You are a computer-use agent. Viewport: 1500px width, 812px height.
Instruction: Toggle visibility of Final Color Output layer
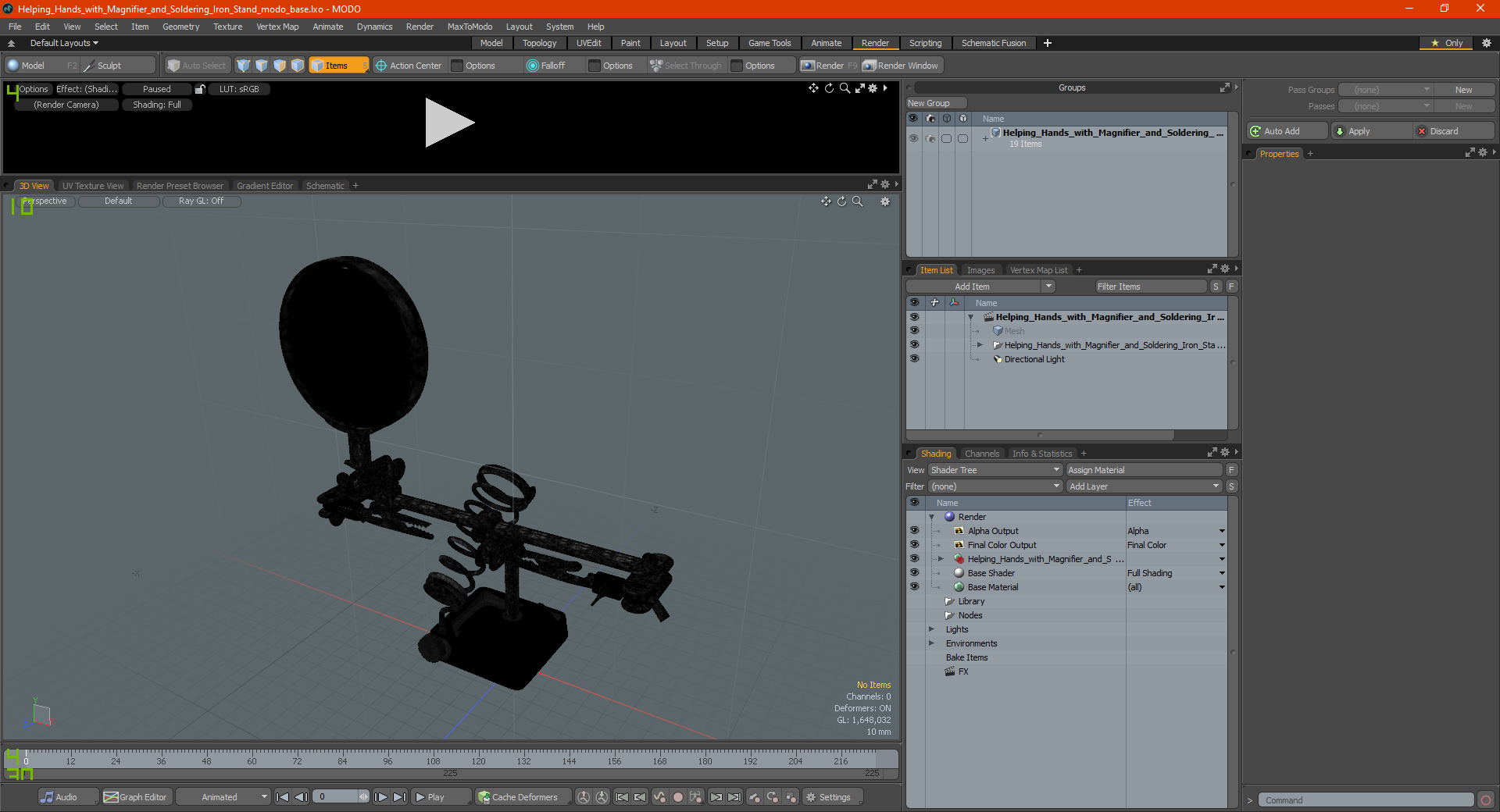pyautogui.click(x=914, y=545)
